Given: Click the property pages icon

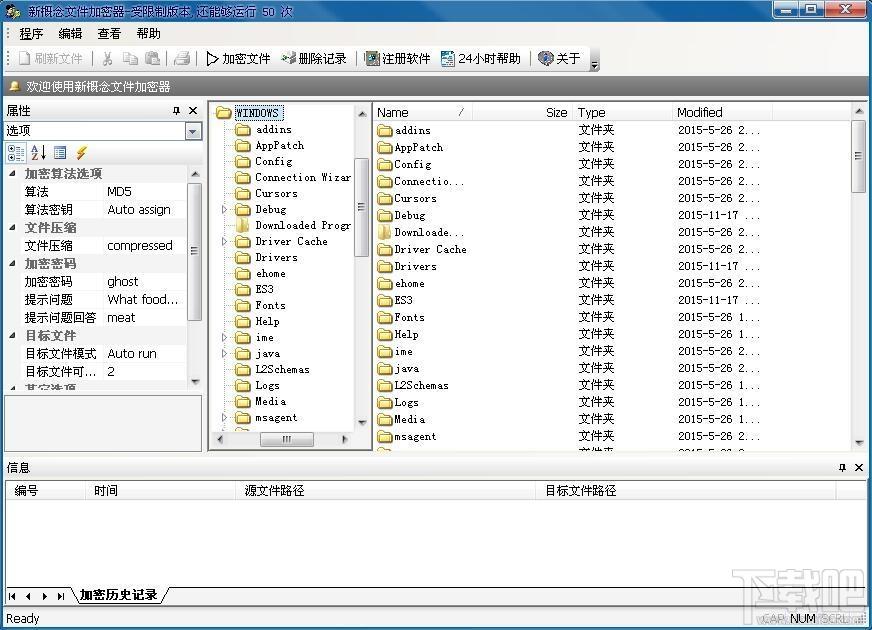Looking at the screenshot, I should 60,152.
